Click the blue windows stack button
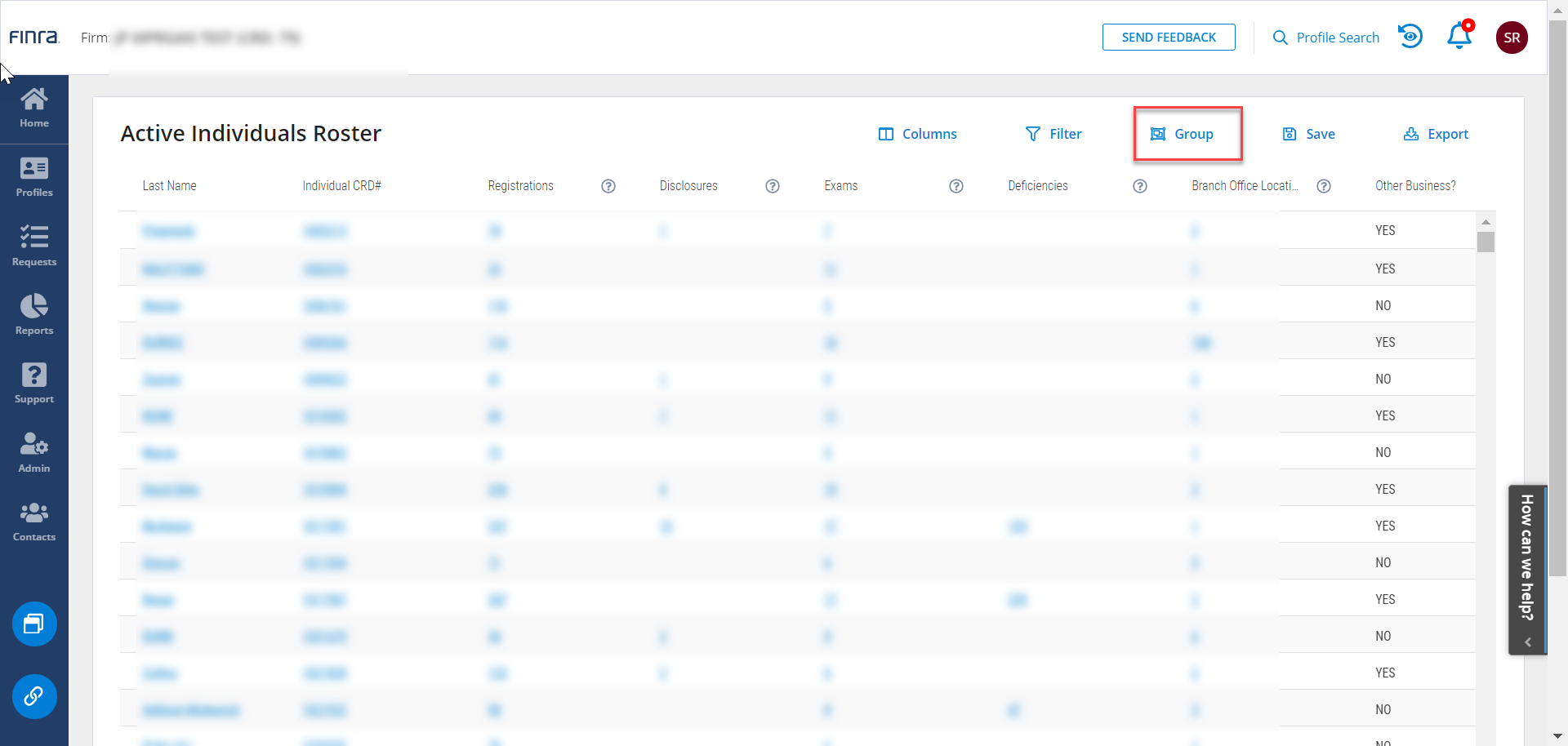 34,624
